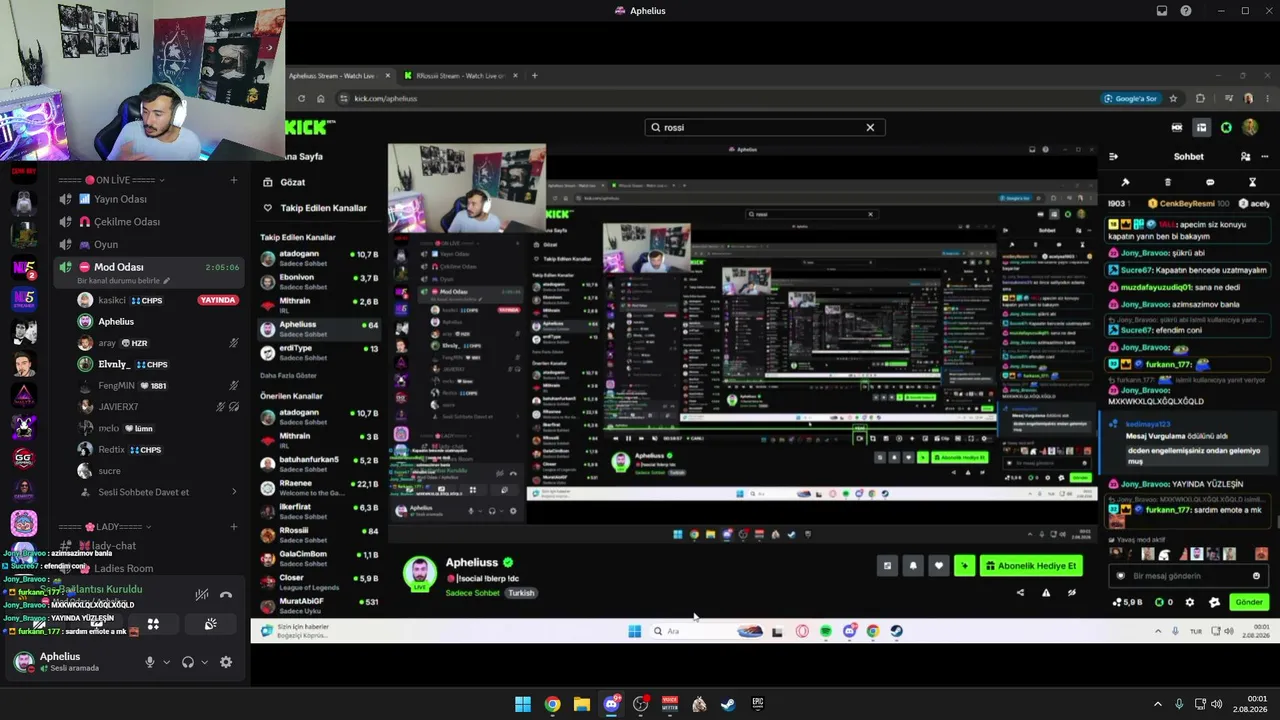Collapse the Kick chat panel with arrow icon
The height and width of the screenshot is (720, 1280).
click(1113, 156)
